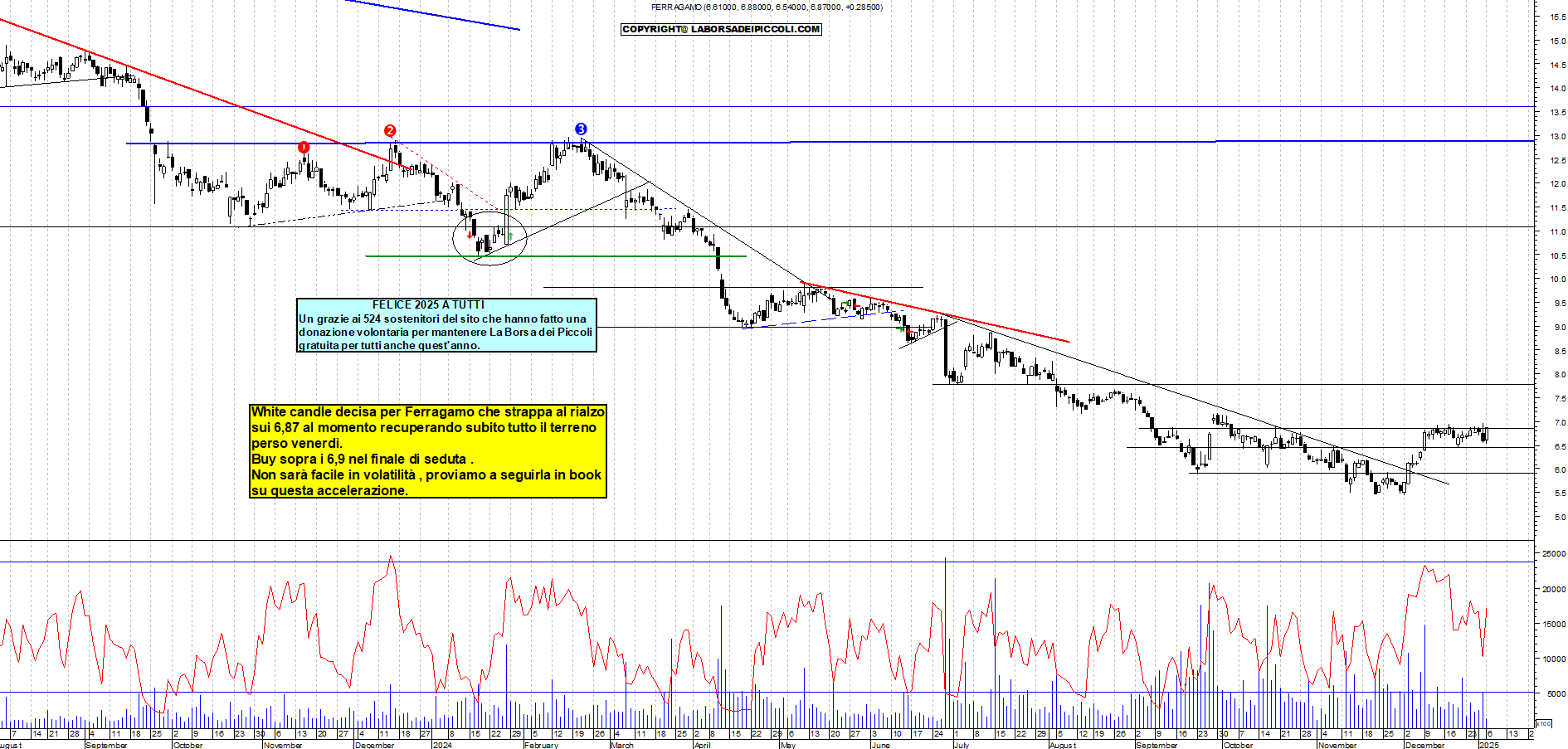Image resolution: width=1568 pixels, height=749 pixels.
Task: Click the 2024 year label on time axis
Action: [x=442, y=745]
